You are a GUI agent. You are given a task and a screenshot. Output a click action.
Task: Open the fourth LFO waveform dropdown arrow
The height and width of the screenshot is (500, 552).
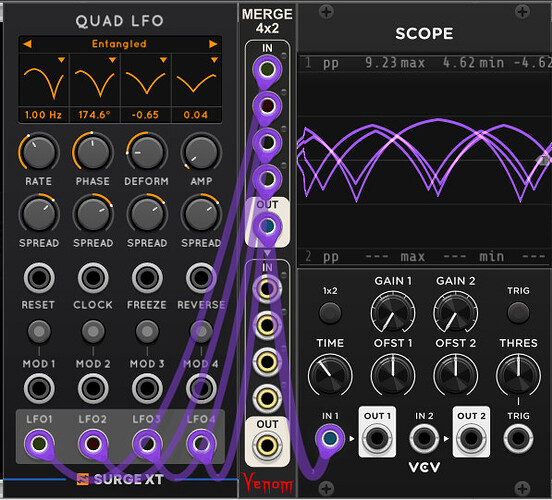(214, 60)
